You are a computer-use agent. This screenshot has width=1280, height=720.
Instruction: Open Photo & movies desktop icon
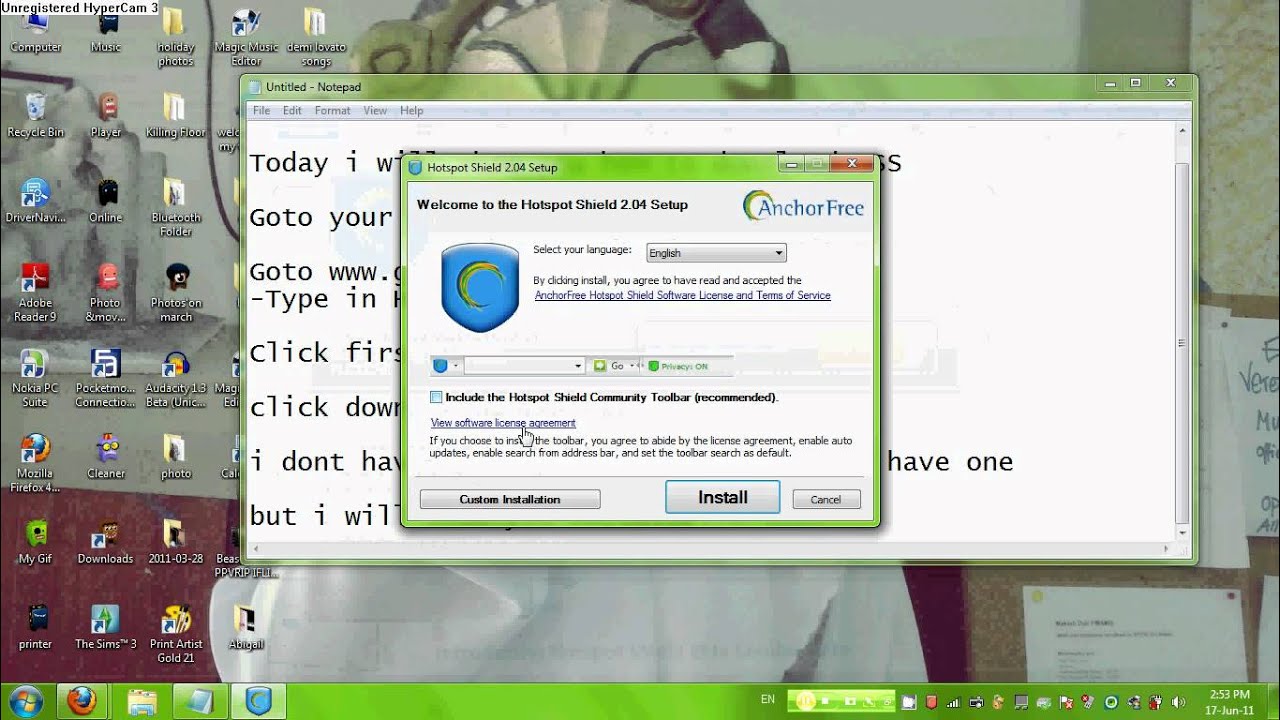coord(106,292)
